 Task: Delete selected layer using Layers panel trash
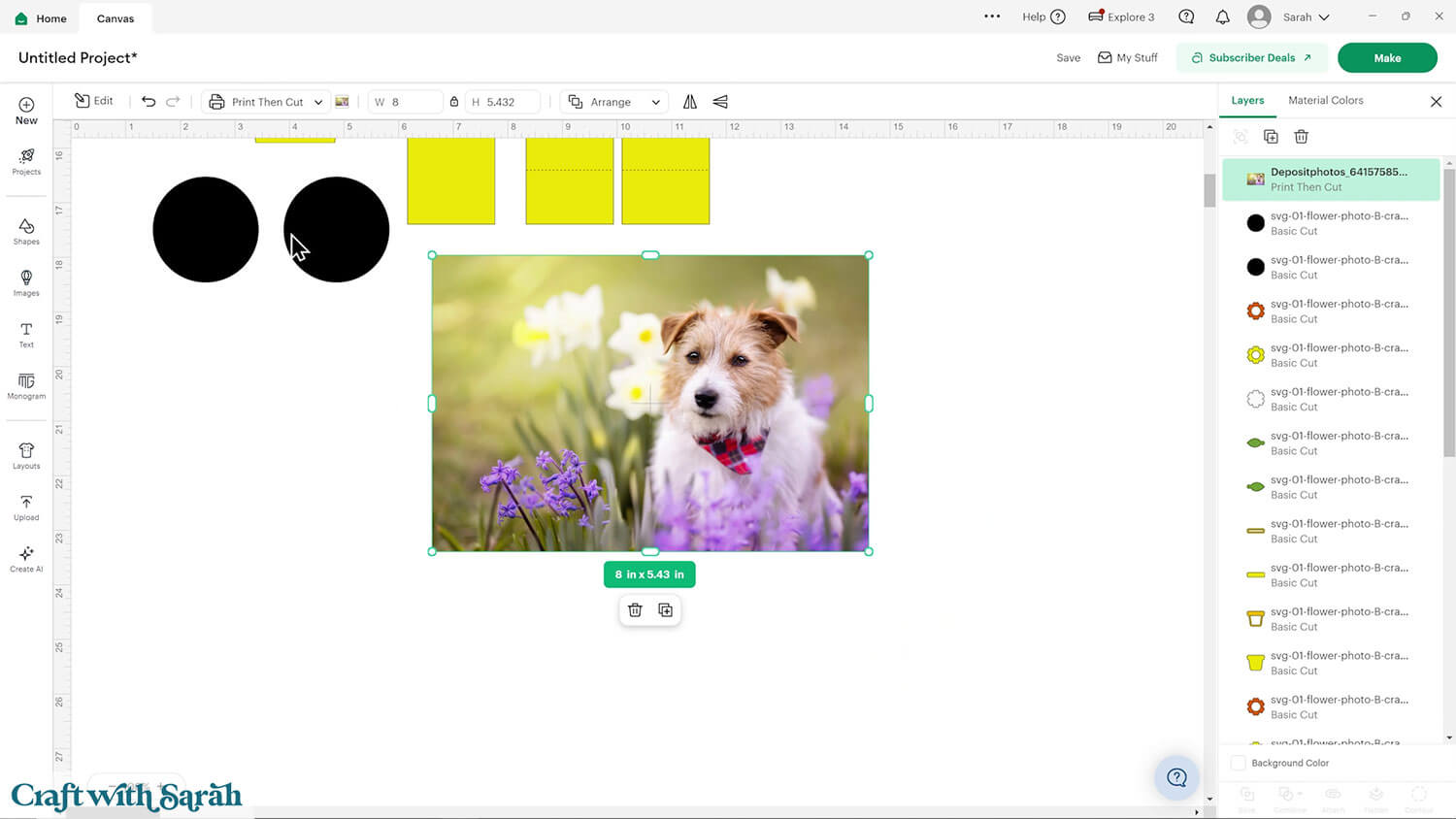click(1301, 137)
